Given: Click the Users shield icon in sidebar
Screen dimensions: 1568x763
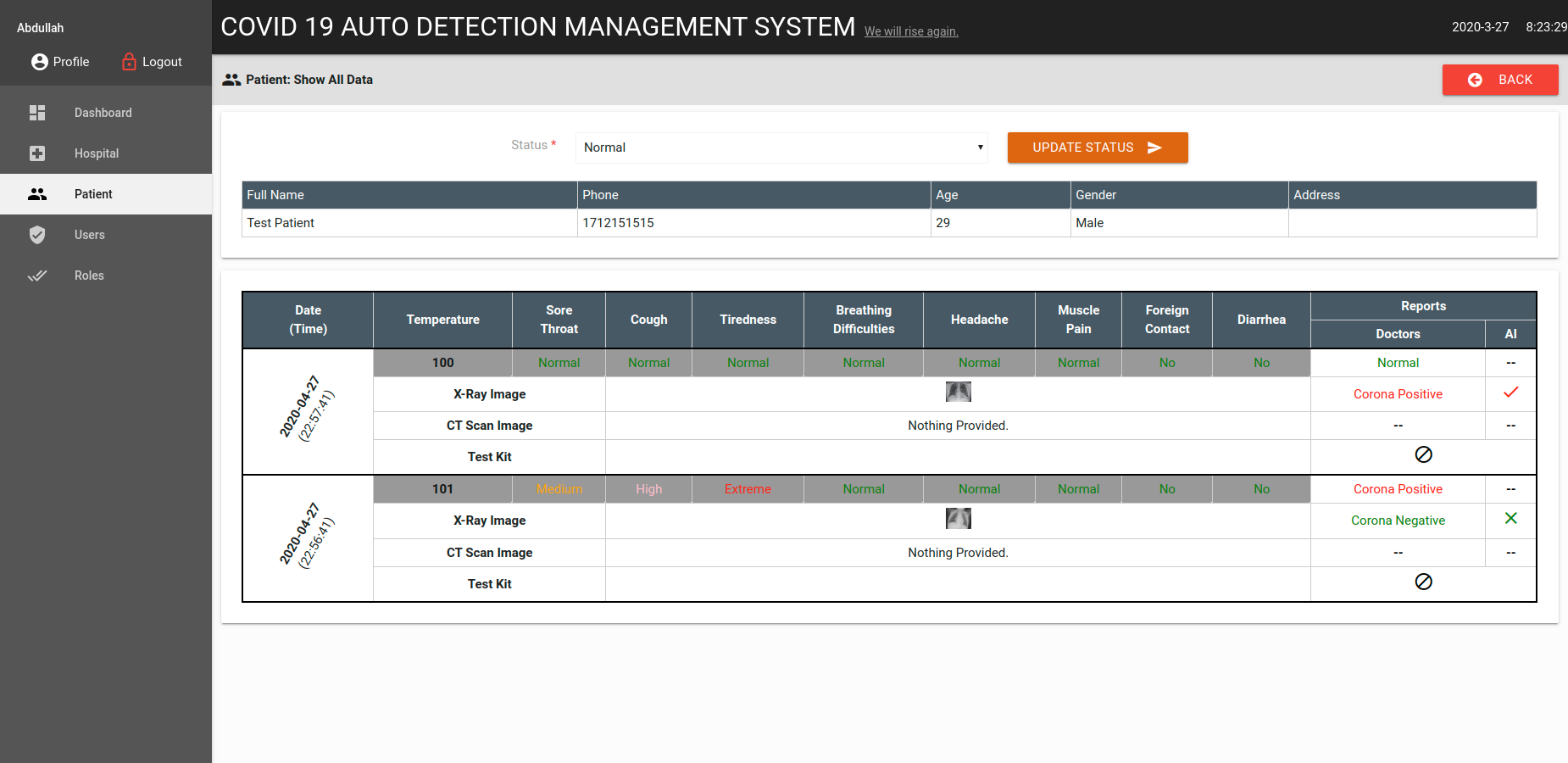Looking at the screenshot, I should pos(37,235).
